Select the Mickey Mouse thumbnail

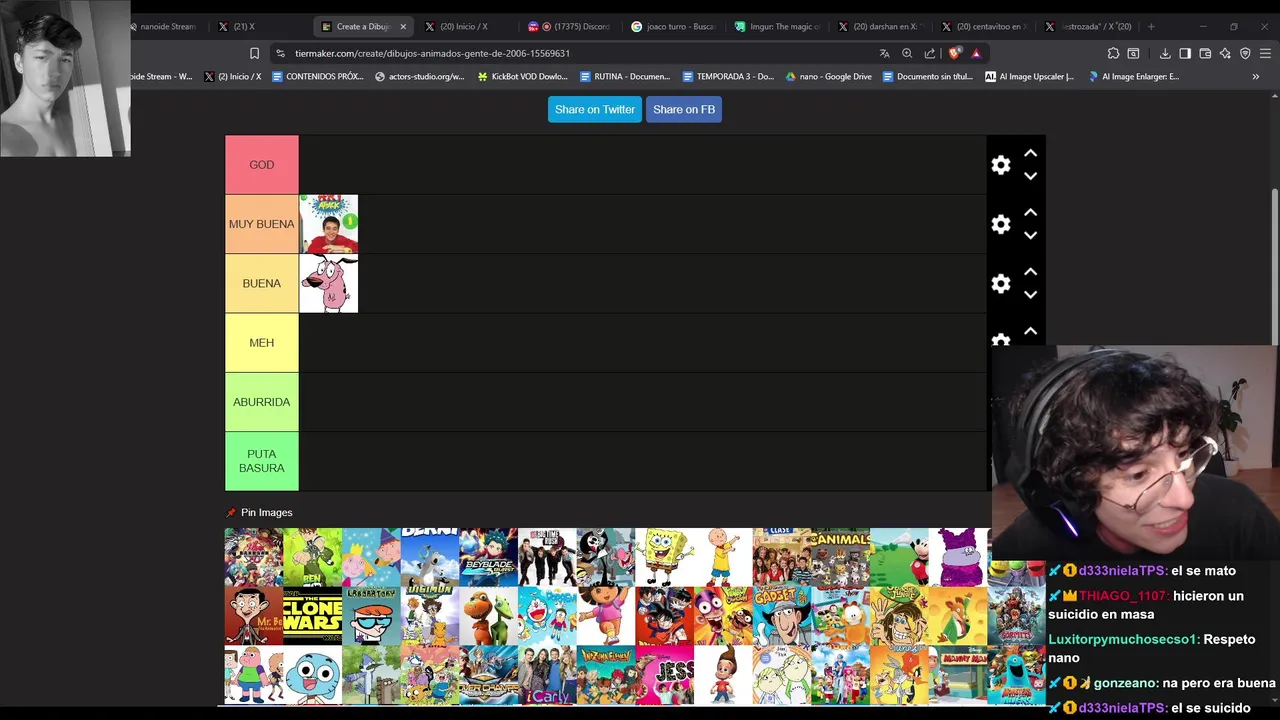pyautogui.click(x=900, y=557)
